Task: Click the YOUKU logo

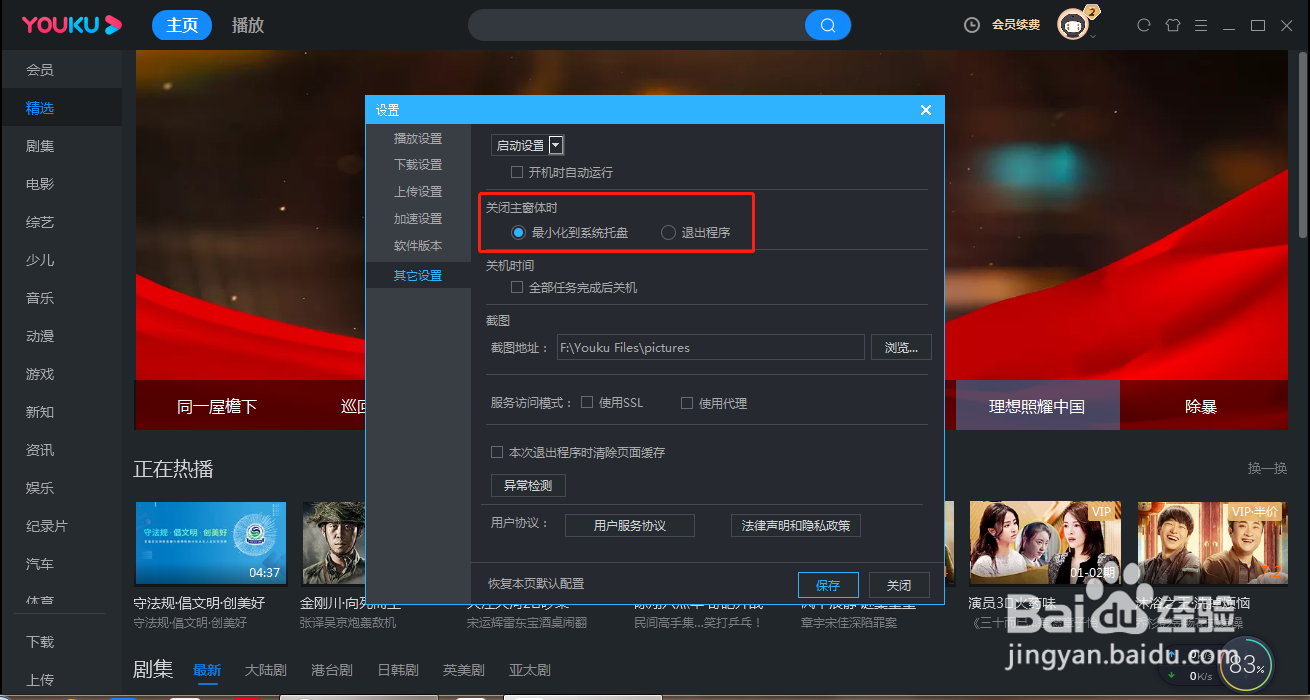Action: 72,25
